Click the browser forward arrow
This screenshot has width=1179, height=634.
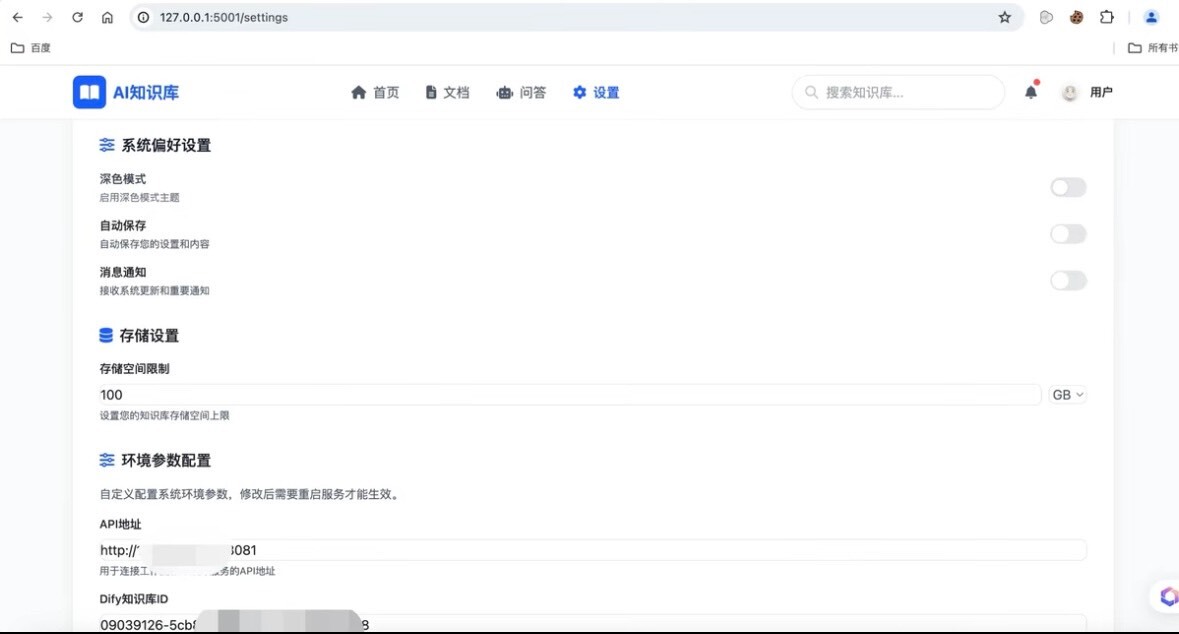coord(47,17)
